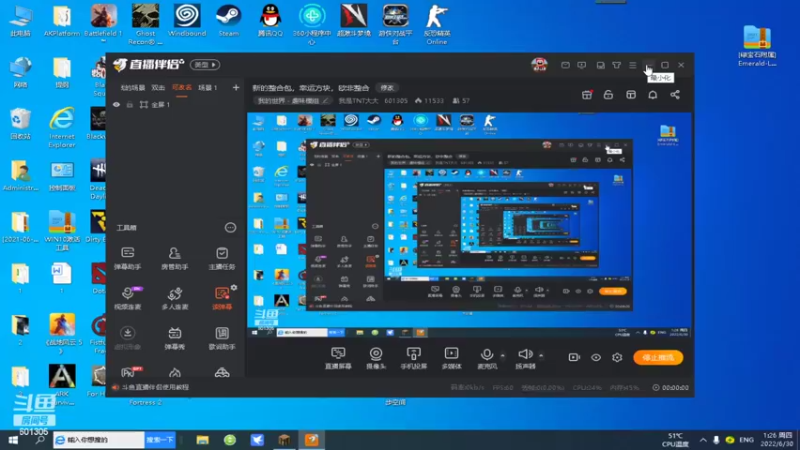
Task: Open the Steam desktop shortcut
Action: 228,20
